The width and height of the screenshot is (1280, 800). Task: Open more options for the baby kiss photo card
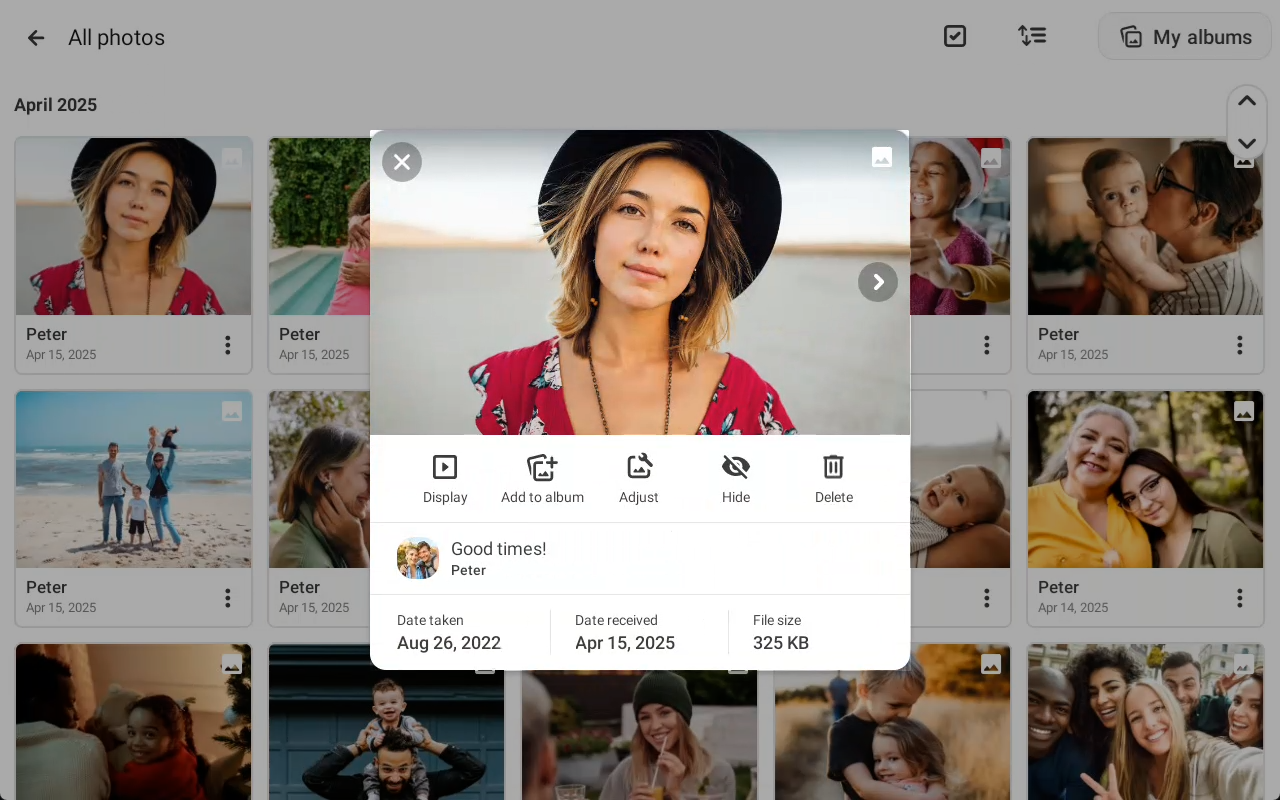[1240, 345]
